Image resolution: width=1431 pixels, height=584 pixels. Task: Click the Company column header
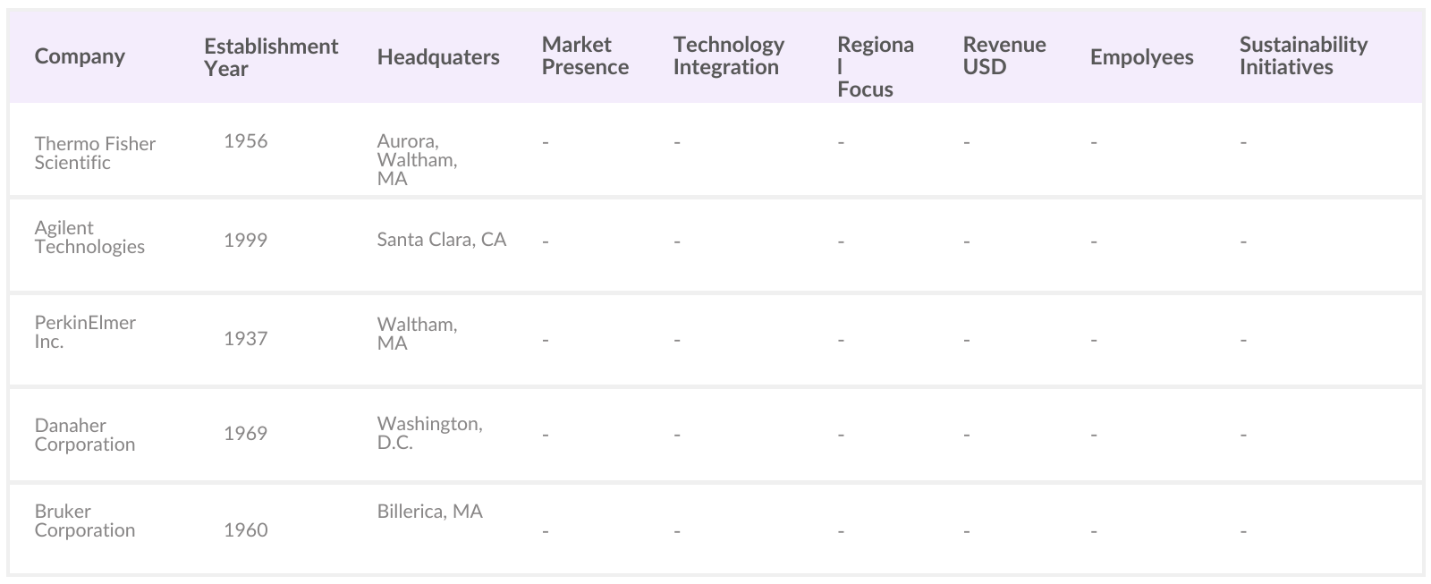click(x=80, y=57)
